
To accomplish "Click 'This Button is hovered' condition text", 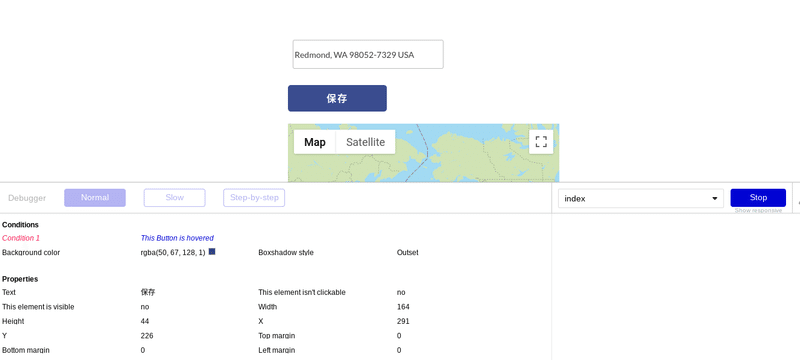I will pyautogui.click(x=177, y=238).
